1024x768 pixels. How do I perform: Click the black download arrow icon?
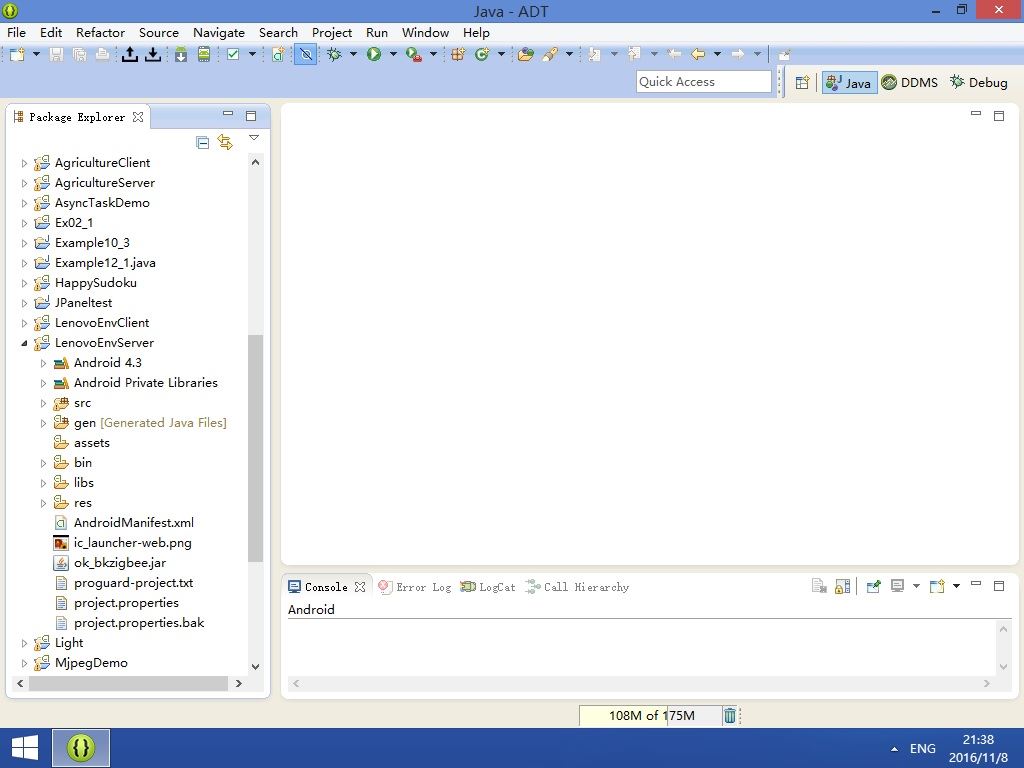point(153,55)
